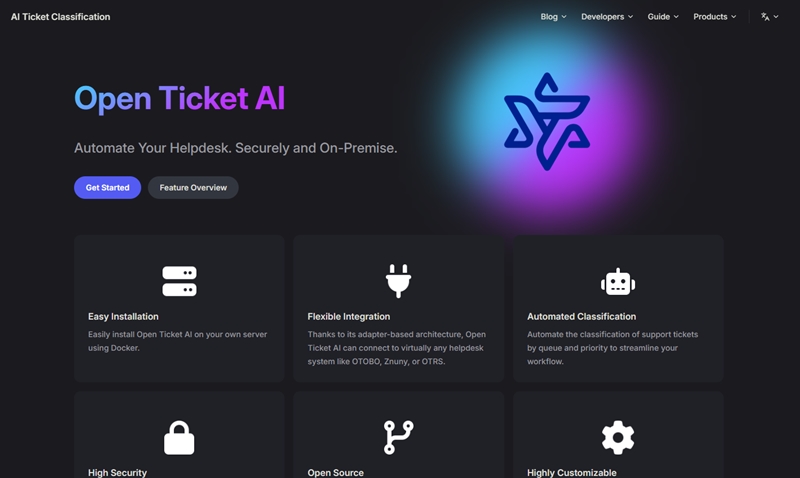Open the Products navigation menu
800x478 pixels.
[x=715, y=17]
